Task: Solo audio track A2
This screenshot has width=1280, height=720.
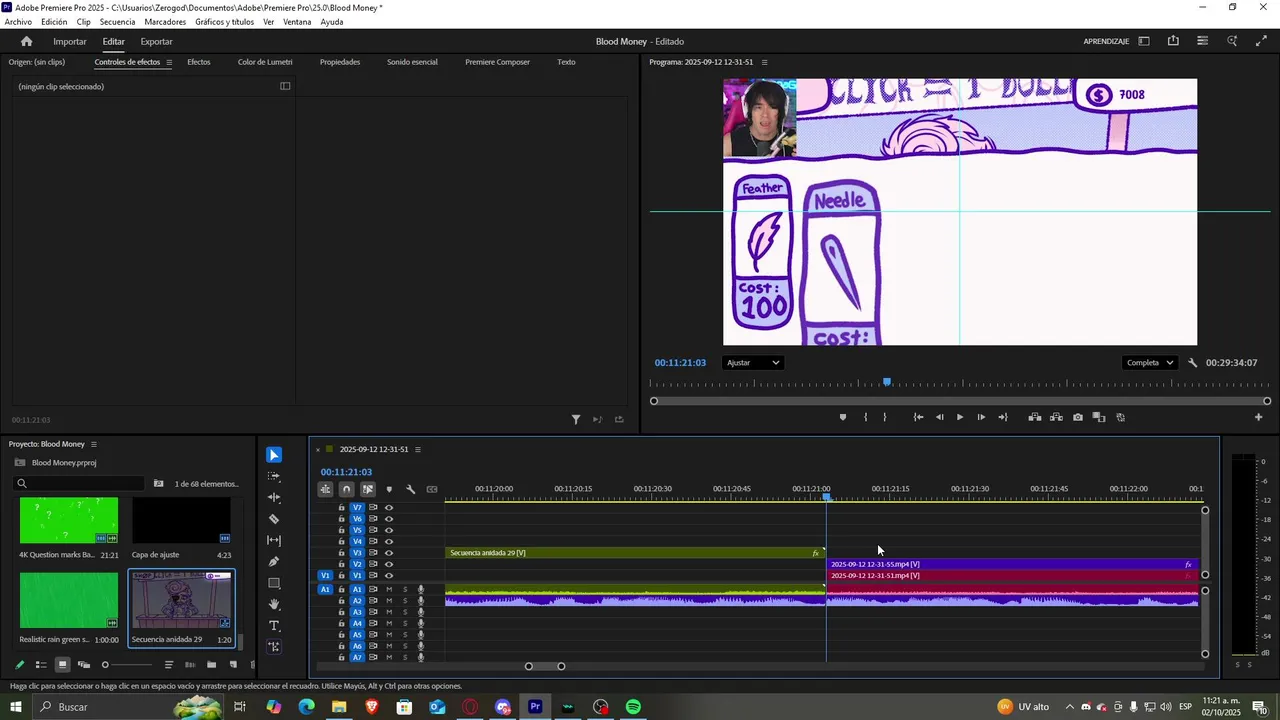Action: (405, 601)
